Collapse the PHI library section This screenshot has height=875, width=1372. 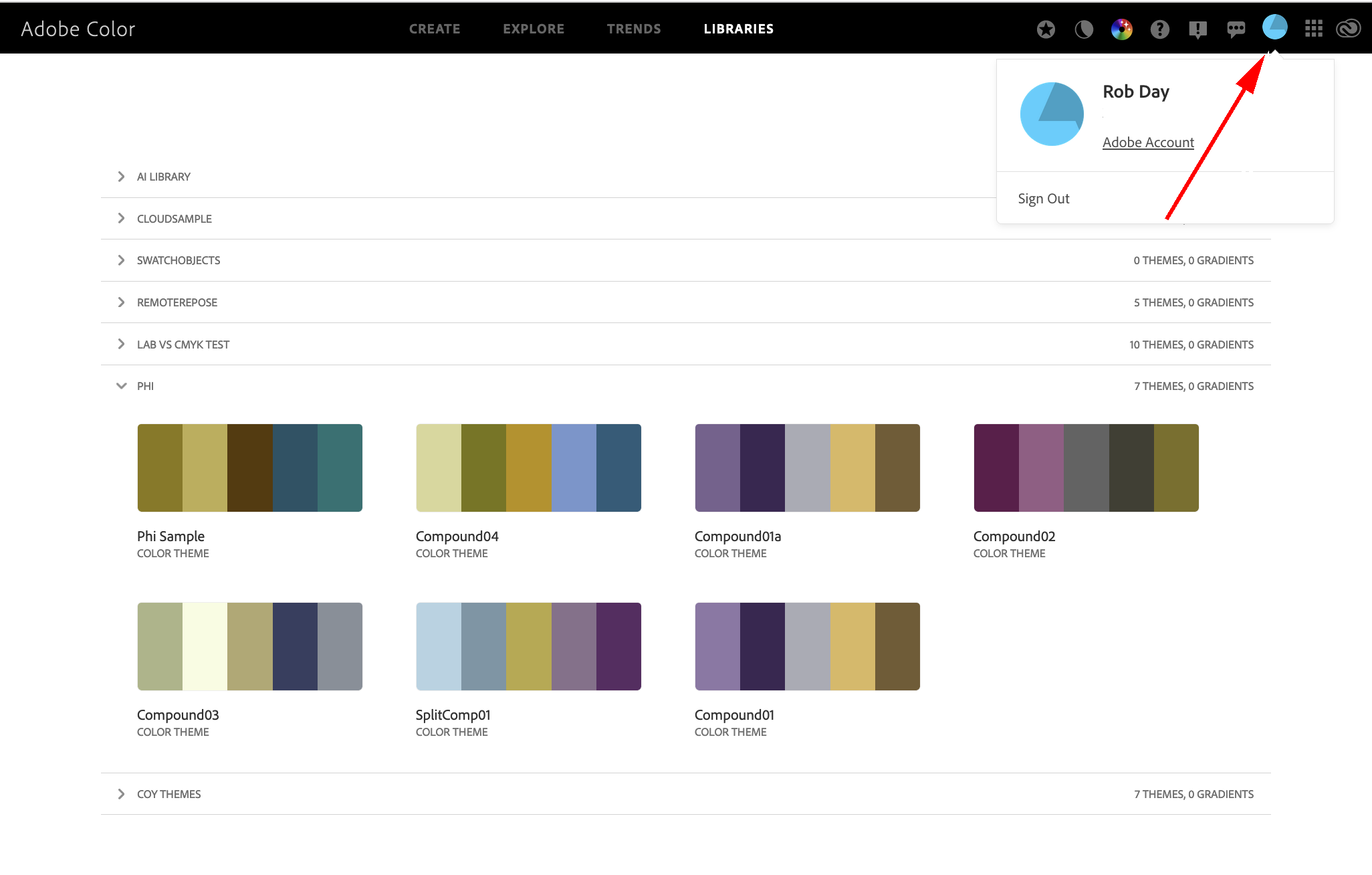[x=120, y=385]
